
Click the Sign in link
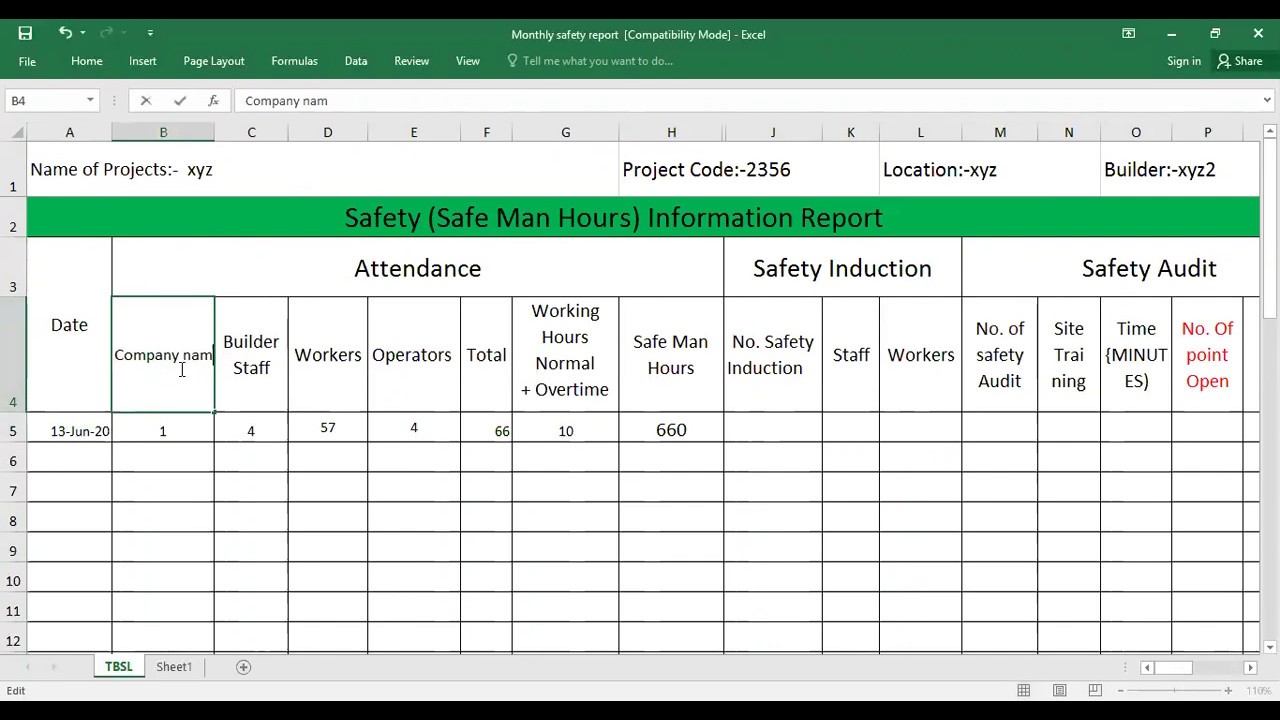coord(1184,61)
